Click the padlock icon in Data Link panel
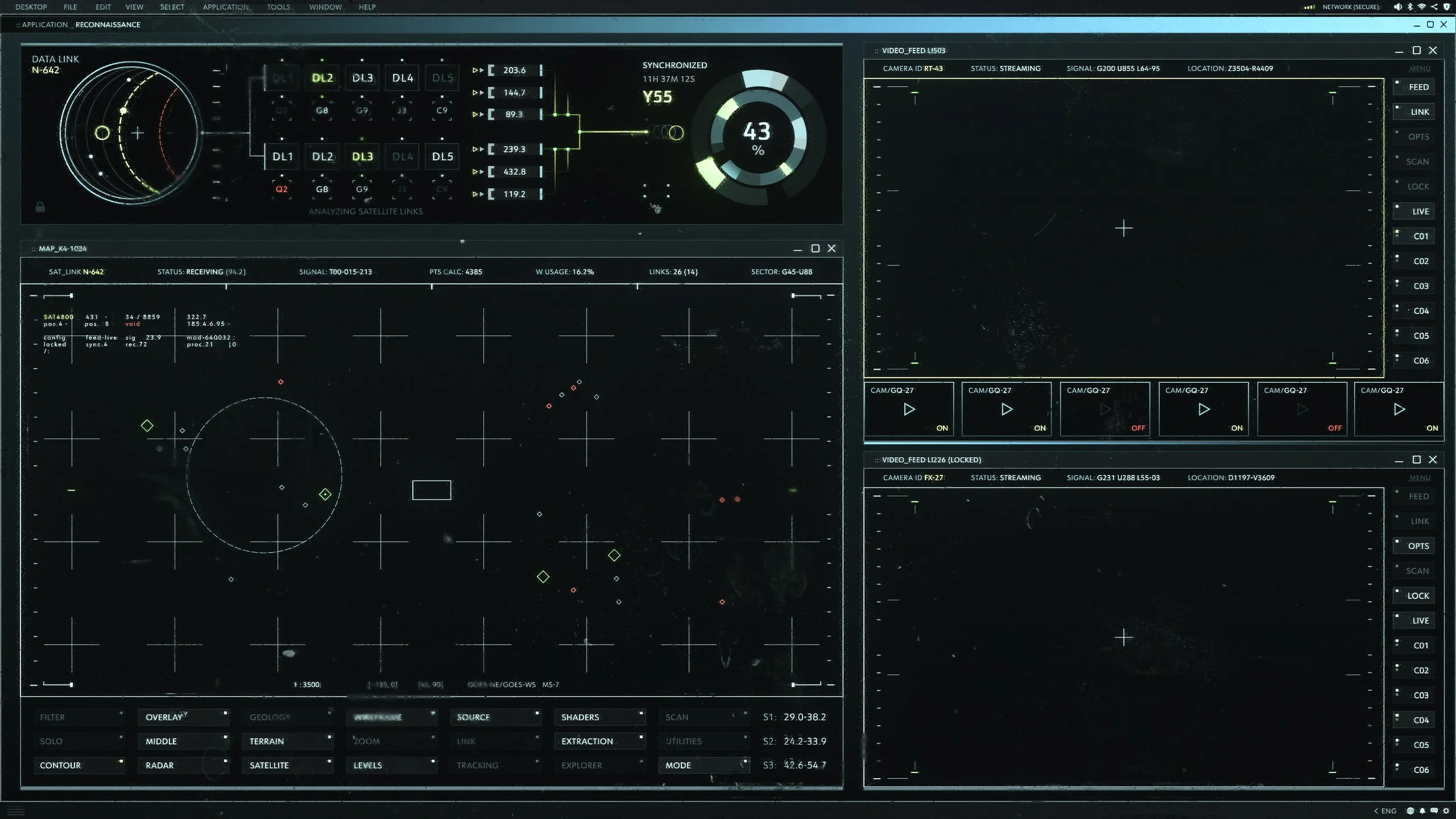 pos(40,207)
